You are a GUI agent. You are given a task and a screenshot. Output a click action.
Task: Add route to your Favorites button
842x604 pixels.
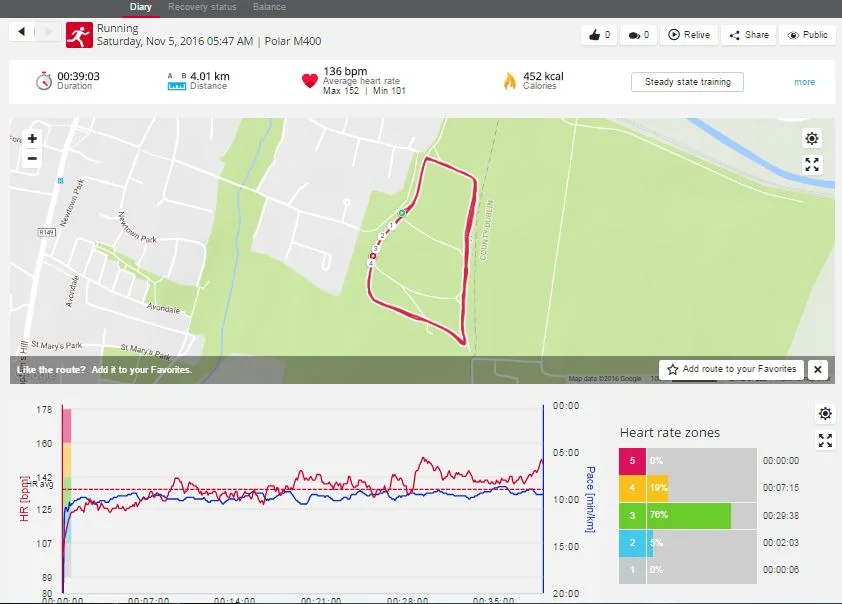coord(731,369)
